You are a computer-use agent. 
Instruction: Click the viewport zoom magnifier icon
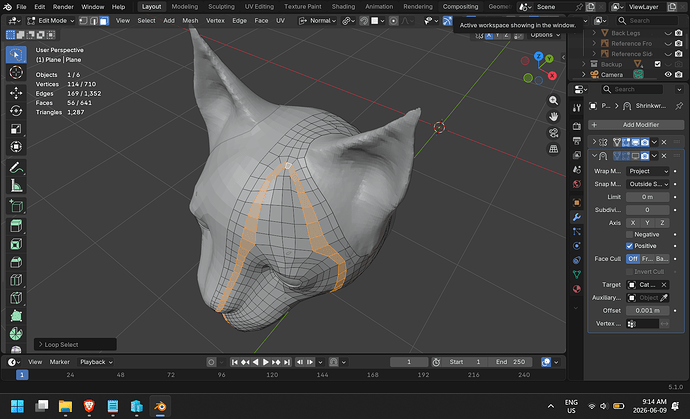coord(553,101)
